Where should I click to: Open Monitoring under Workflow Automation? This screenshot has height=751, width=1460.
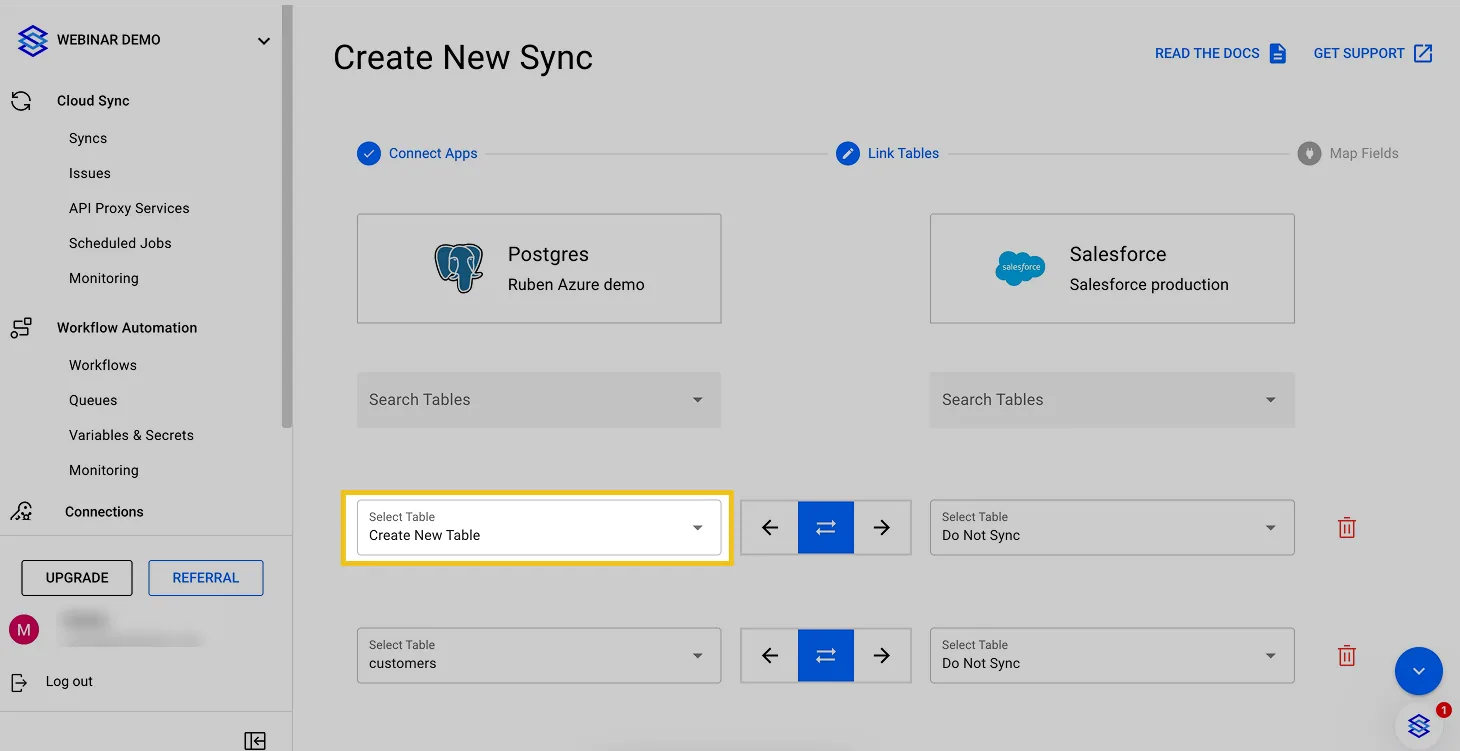pyautogui.click(x=104, y=471)
